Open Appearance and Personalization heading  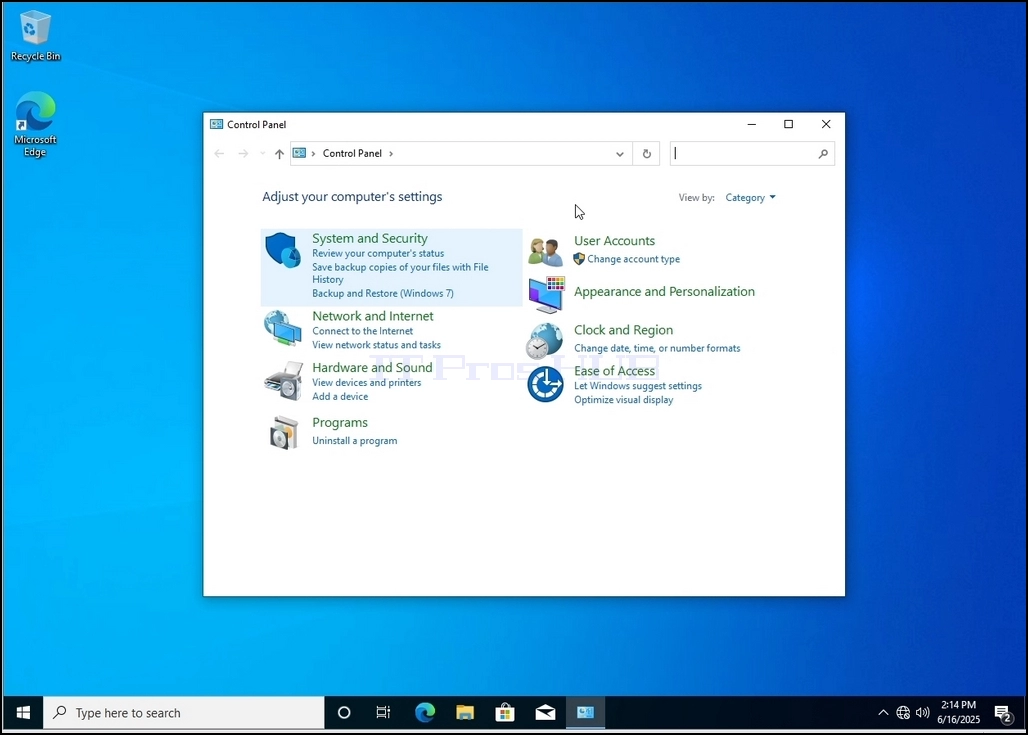(664, 292)
